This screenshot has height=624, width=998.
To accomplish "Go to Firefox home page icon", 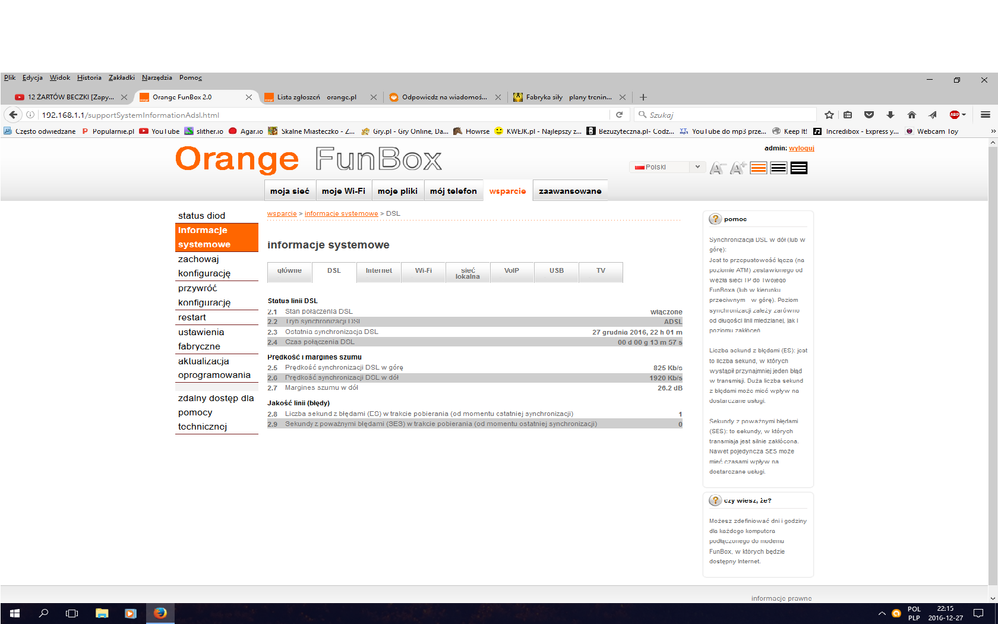I will [x=910, y=115].
